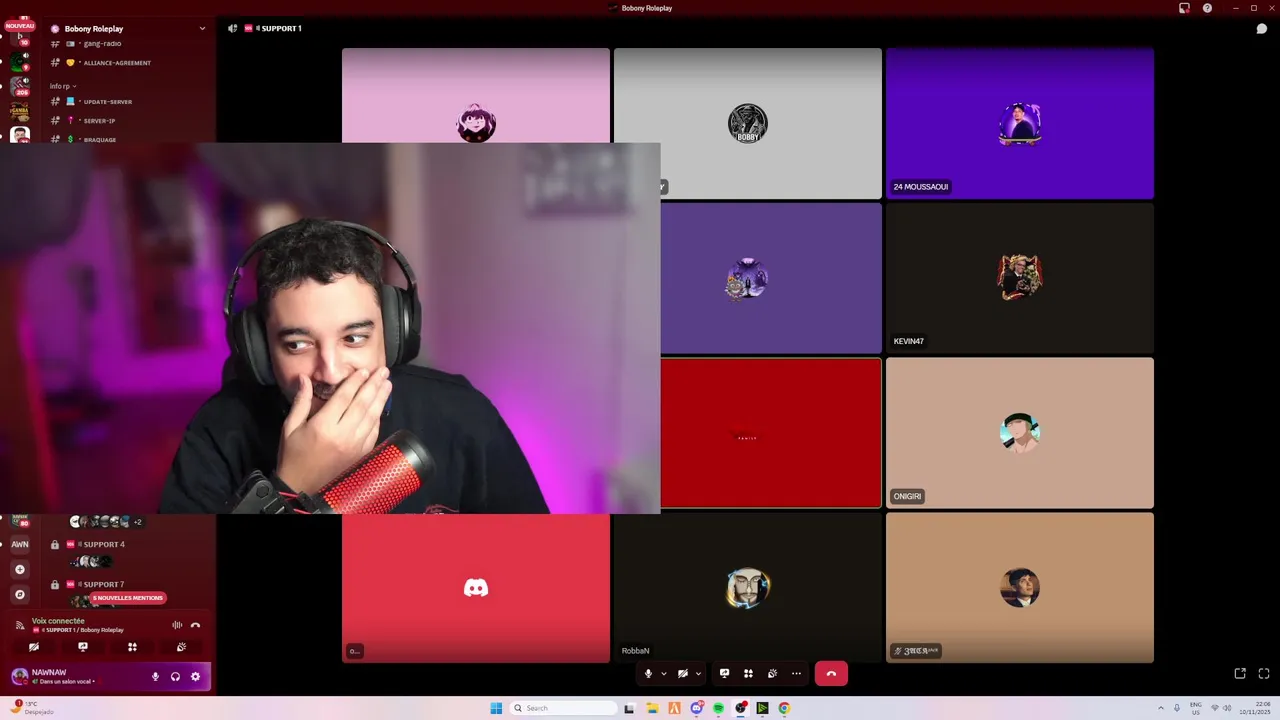
Task: Click the red disconnect call button
Action: [831, 674]
